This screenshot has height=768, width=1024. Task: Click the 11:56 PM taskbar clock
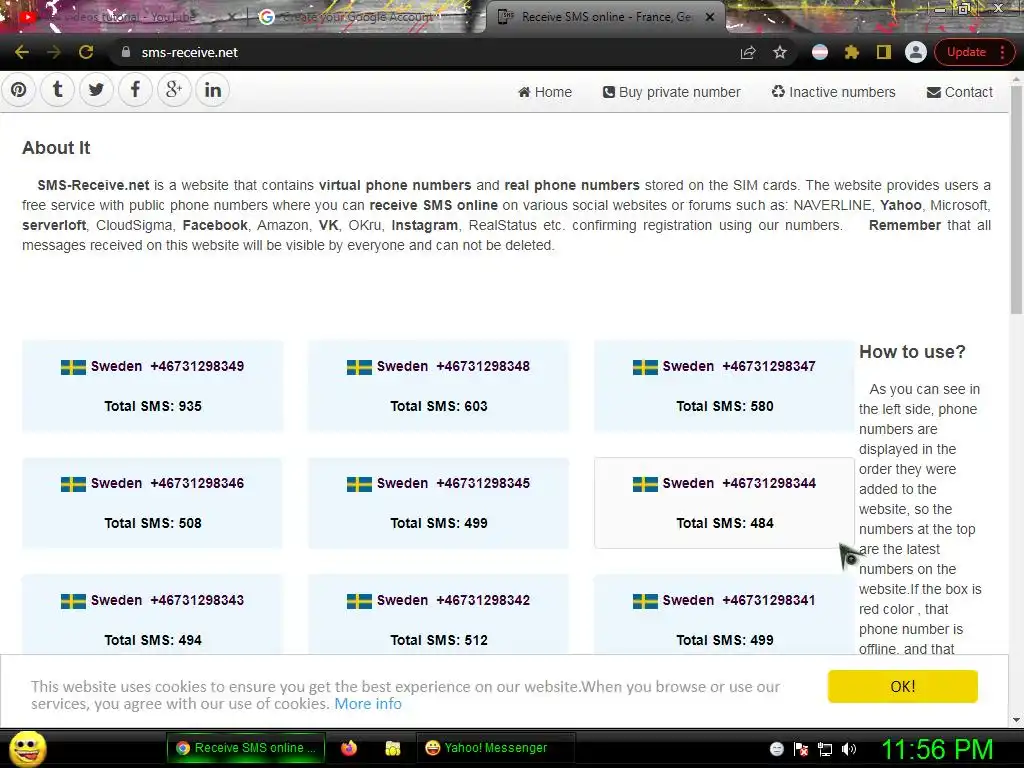tap(937, 749)
